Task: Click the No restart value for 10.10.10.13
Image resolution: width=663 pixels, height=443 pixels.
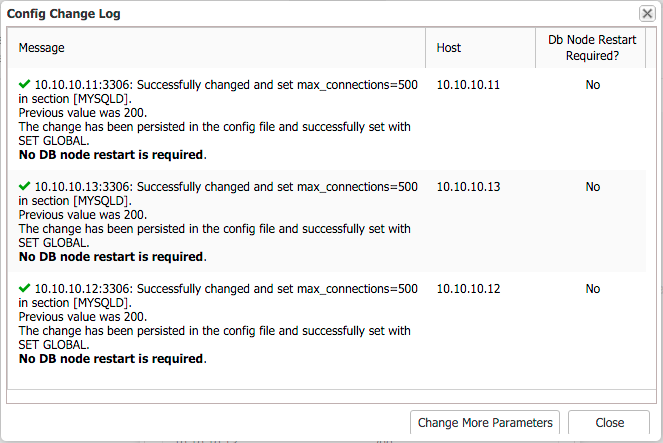Action: (592, 186)
